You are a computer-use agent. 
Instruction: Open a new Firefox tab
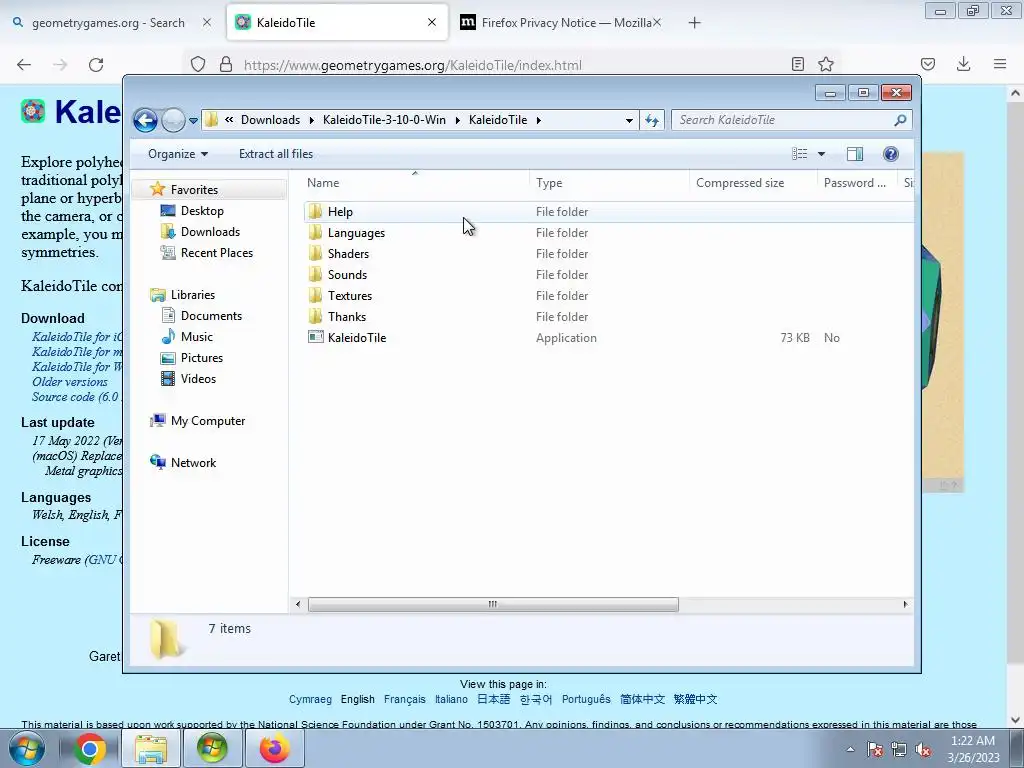[x=694, y=23]
